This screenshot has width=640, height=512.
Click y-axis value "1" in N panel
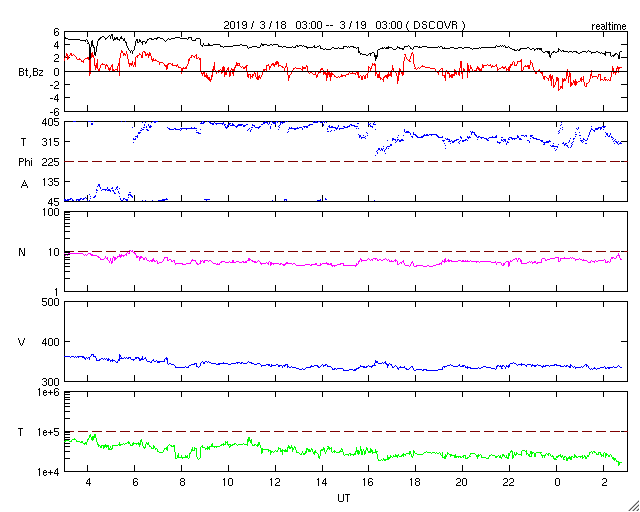pos(58,292)
